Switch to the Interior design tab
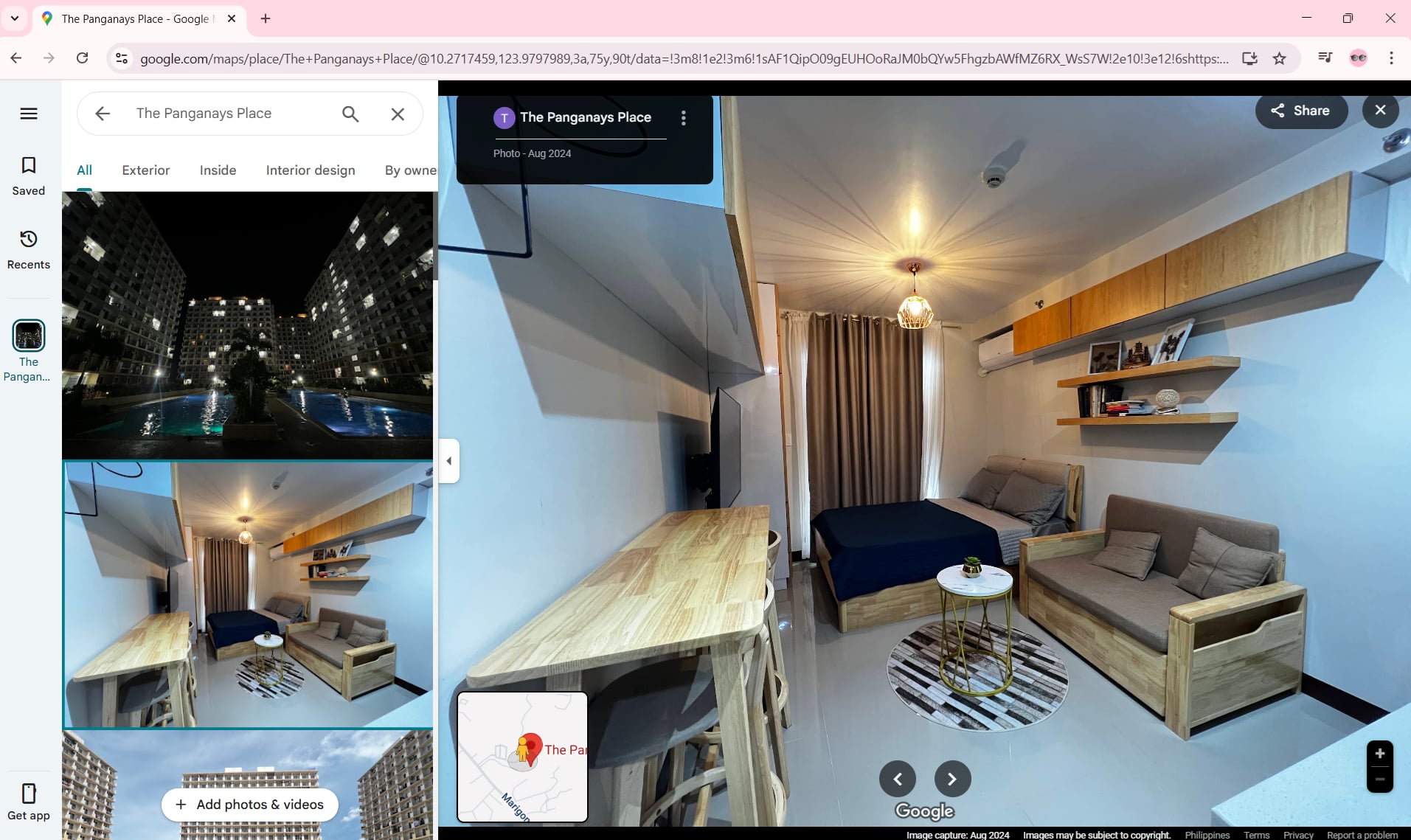The image size is (1411, 840). pyautogui.click(x=311, y=170)
